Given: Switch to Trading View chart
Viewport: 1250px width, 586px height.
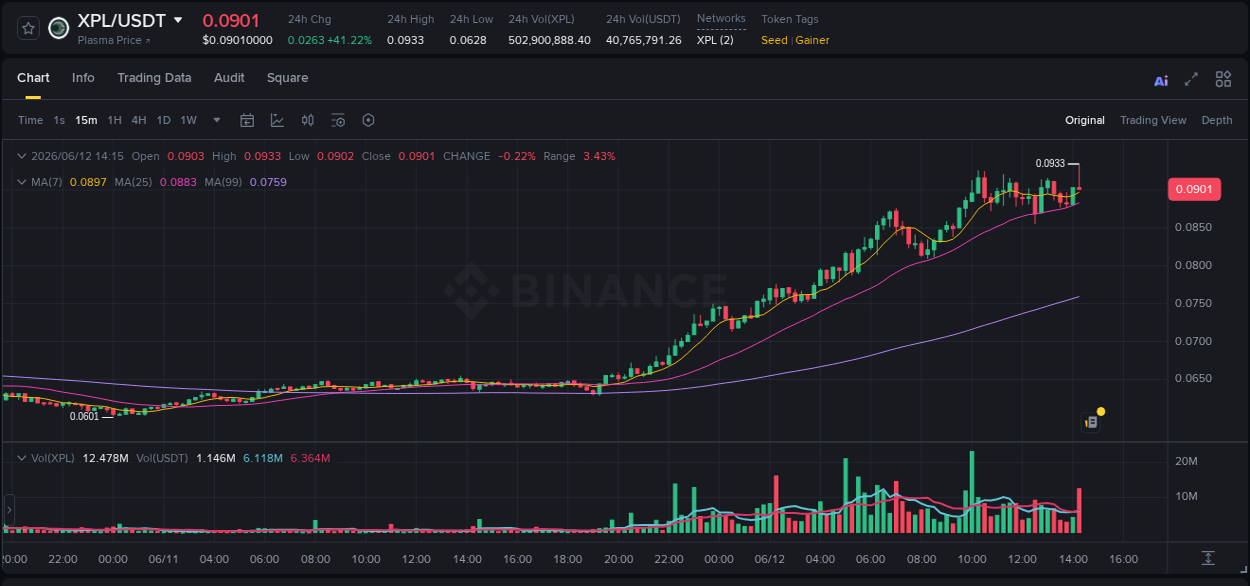Looking at the screenshot, I should click(1153, 120).
